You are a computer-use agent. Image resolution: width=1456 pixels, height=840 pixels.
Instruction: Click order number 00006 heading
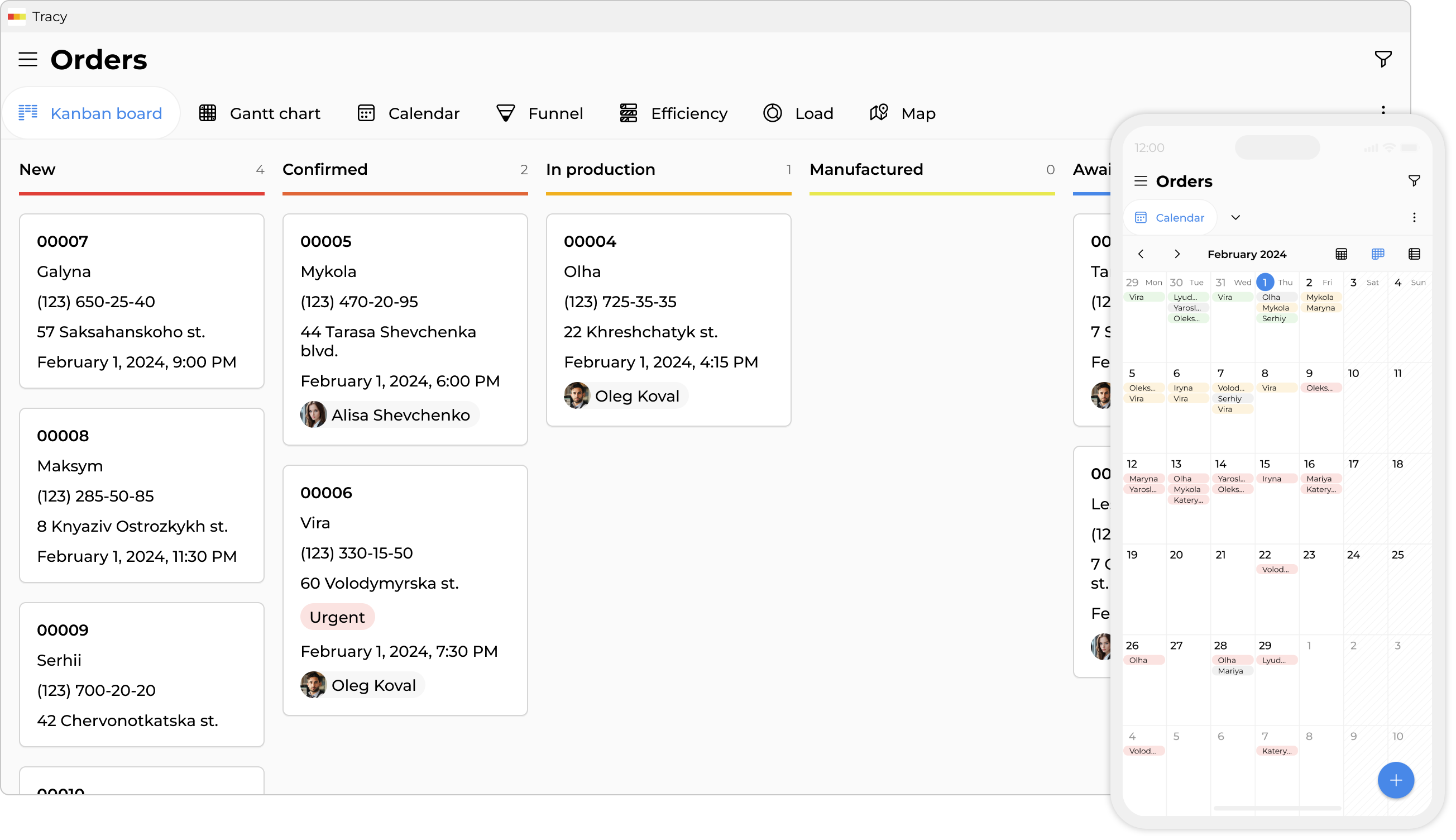[326, 493]
